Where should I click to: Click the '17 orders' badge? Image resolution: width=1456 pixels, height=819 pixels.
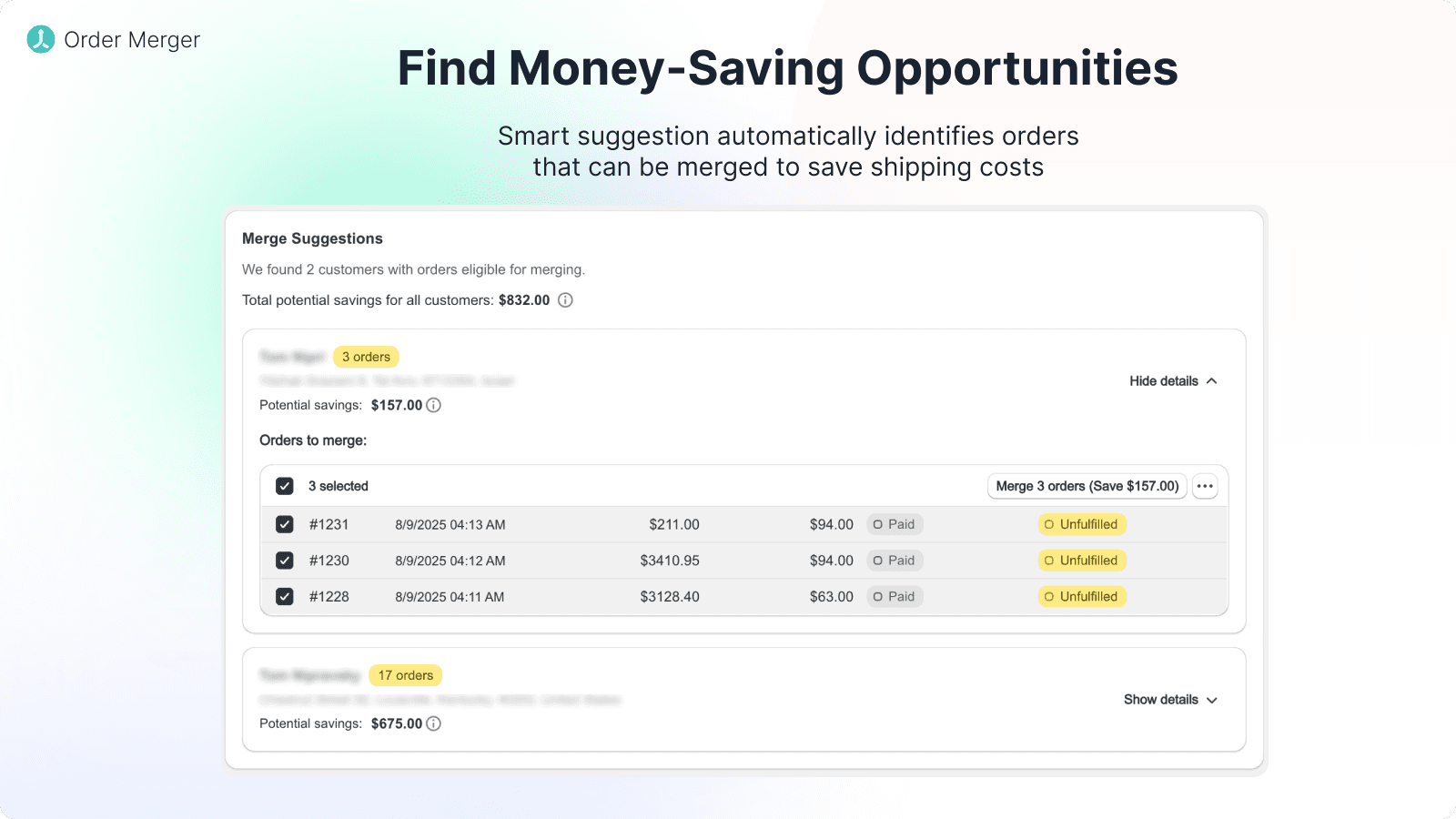click(406, 675)
